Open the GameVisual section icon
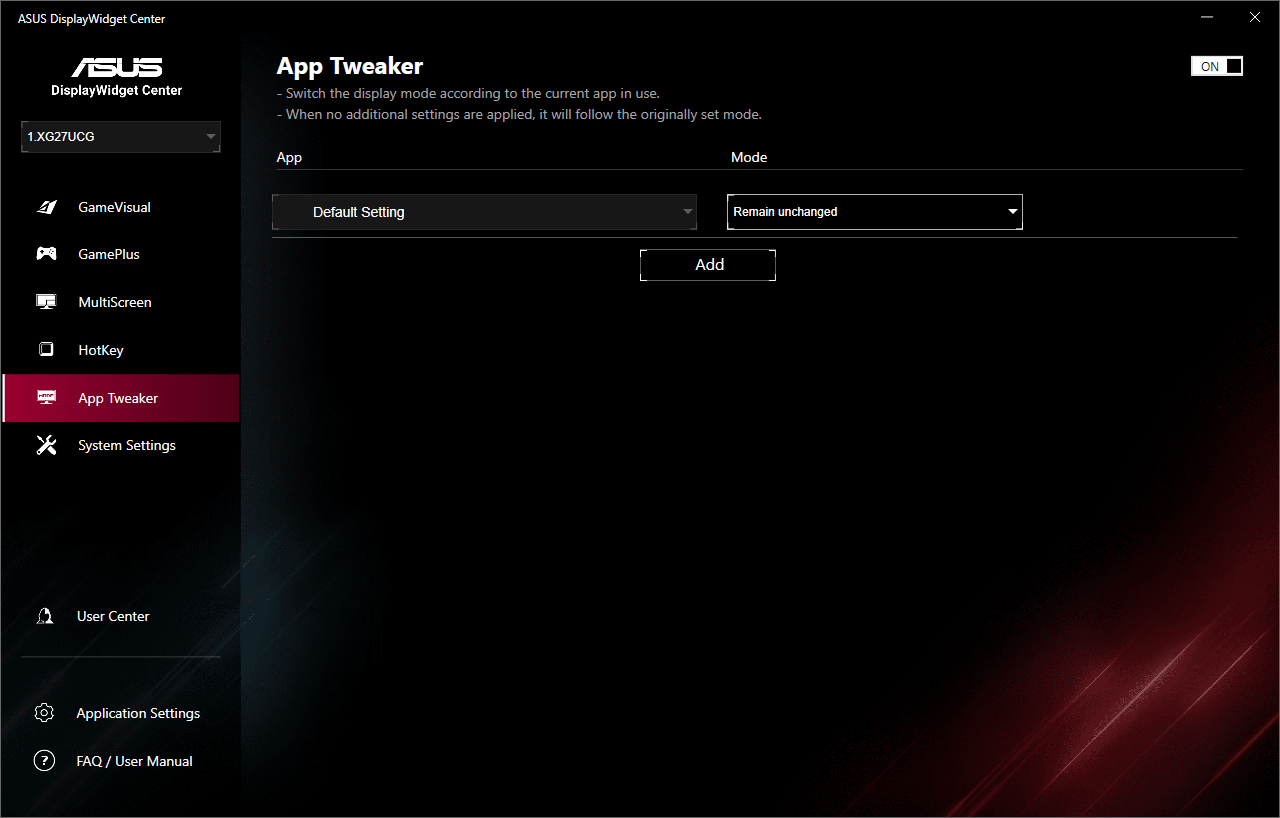The height and width of the screenshot is (818, 1280). pyautogui.click(x=46, y=207)
